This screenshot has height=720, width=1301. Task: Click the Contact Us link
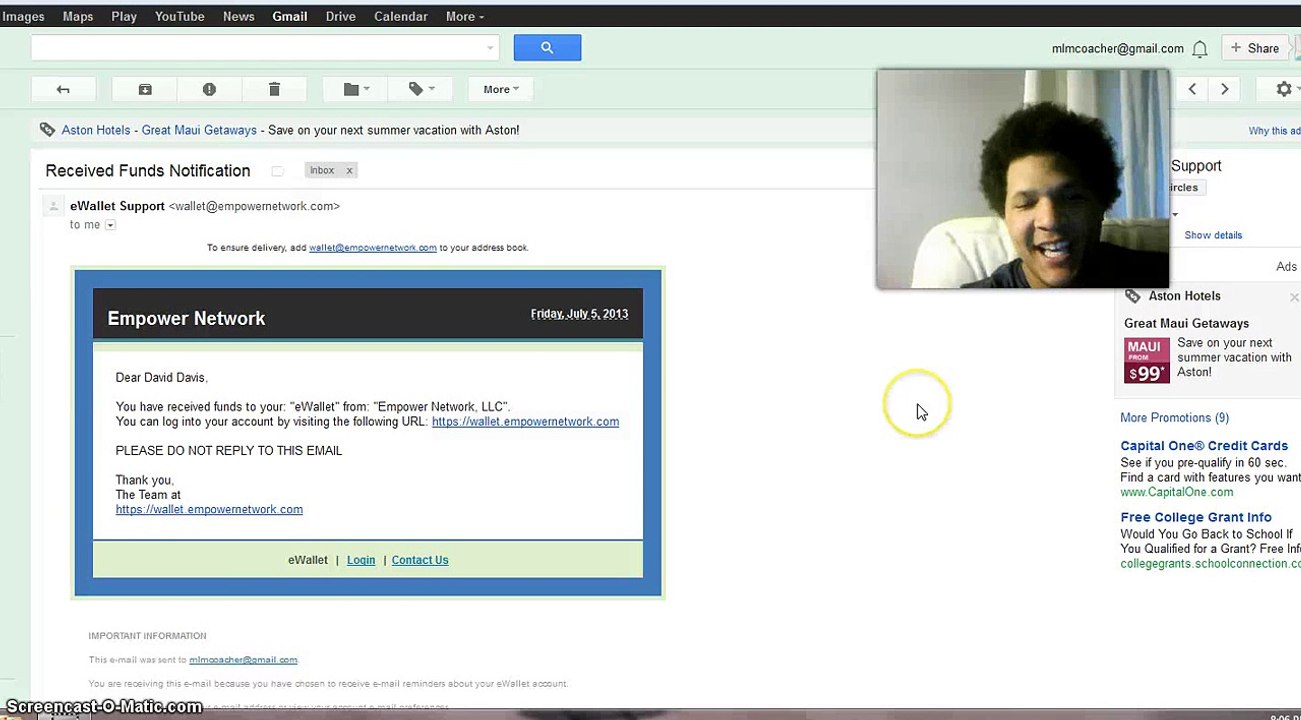[420, 560]
